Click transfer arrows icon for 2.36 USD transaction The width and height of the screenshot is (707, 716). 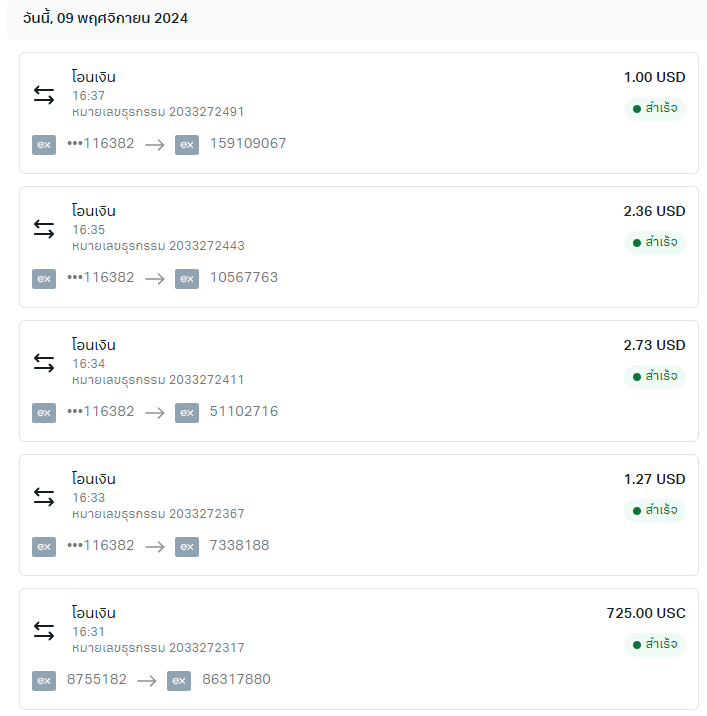point(44,229)
